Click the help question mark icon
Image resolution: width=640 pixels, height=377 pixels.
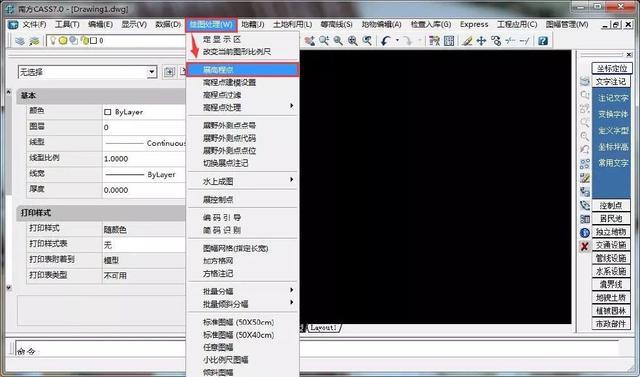coord(542,40)
